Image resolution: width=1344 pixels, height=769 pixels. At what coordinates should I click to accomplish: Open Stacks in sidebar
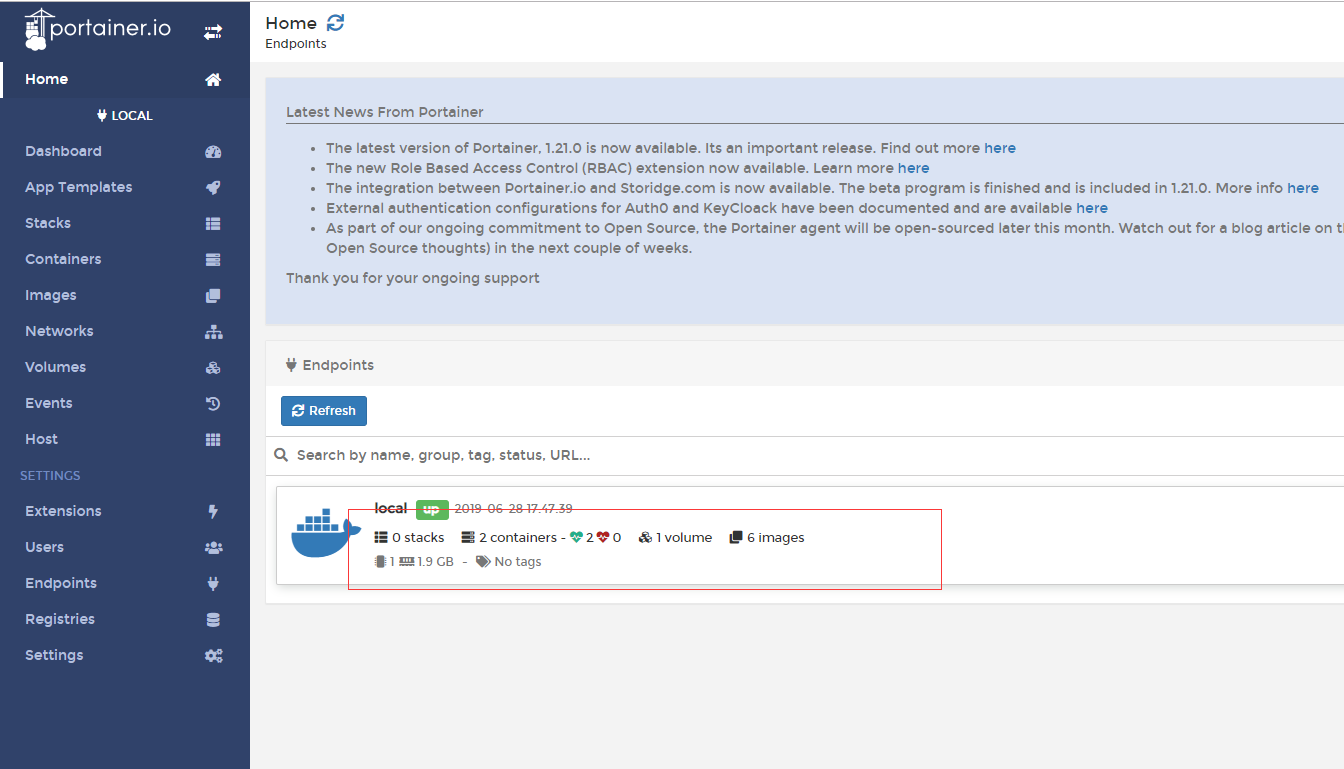(x=125, y=224)
